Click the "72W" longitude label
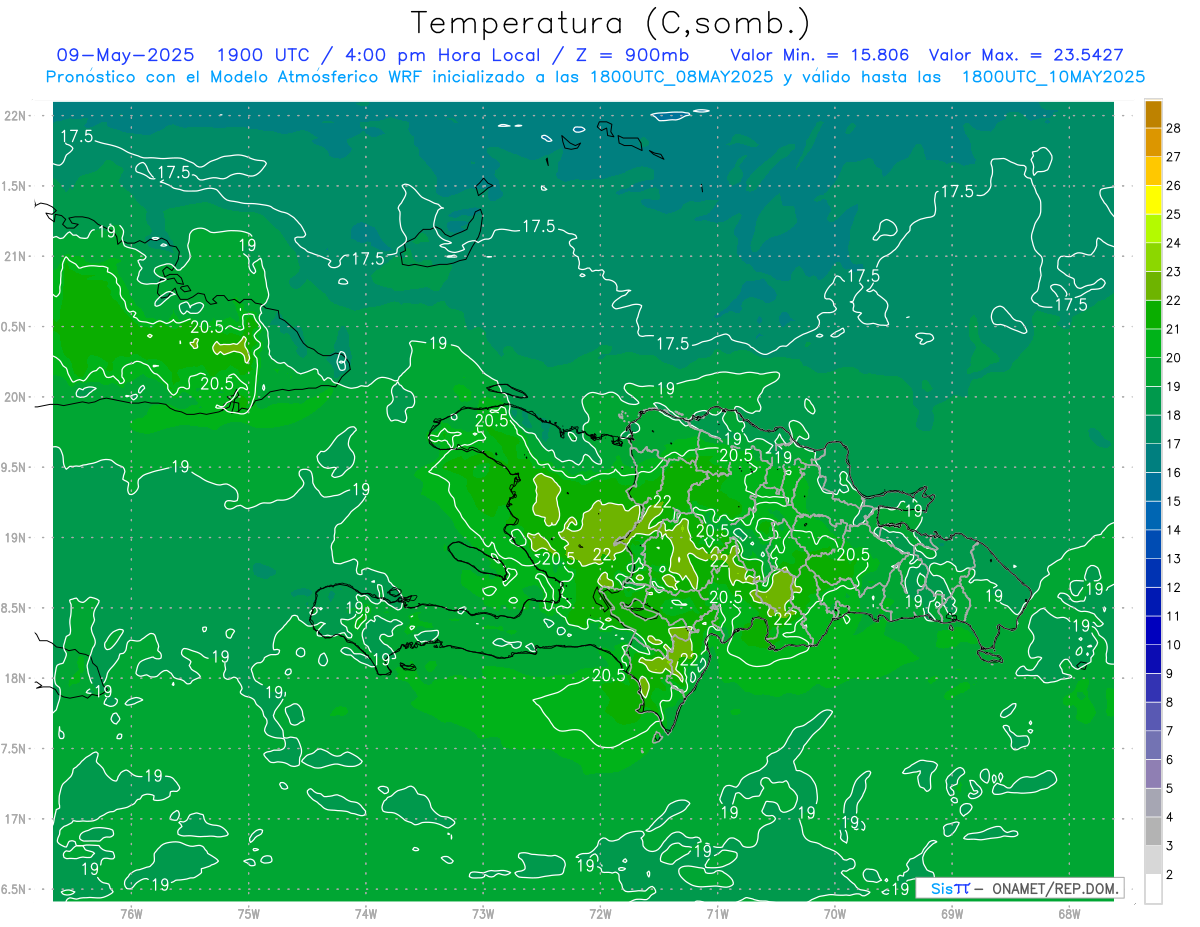 600,914
